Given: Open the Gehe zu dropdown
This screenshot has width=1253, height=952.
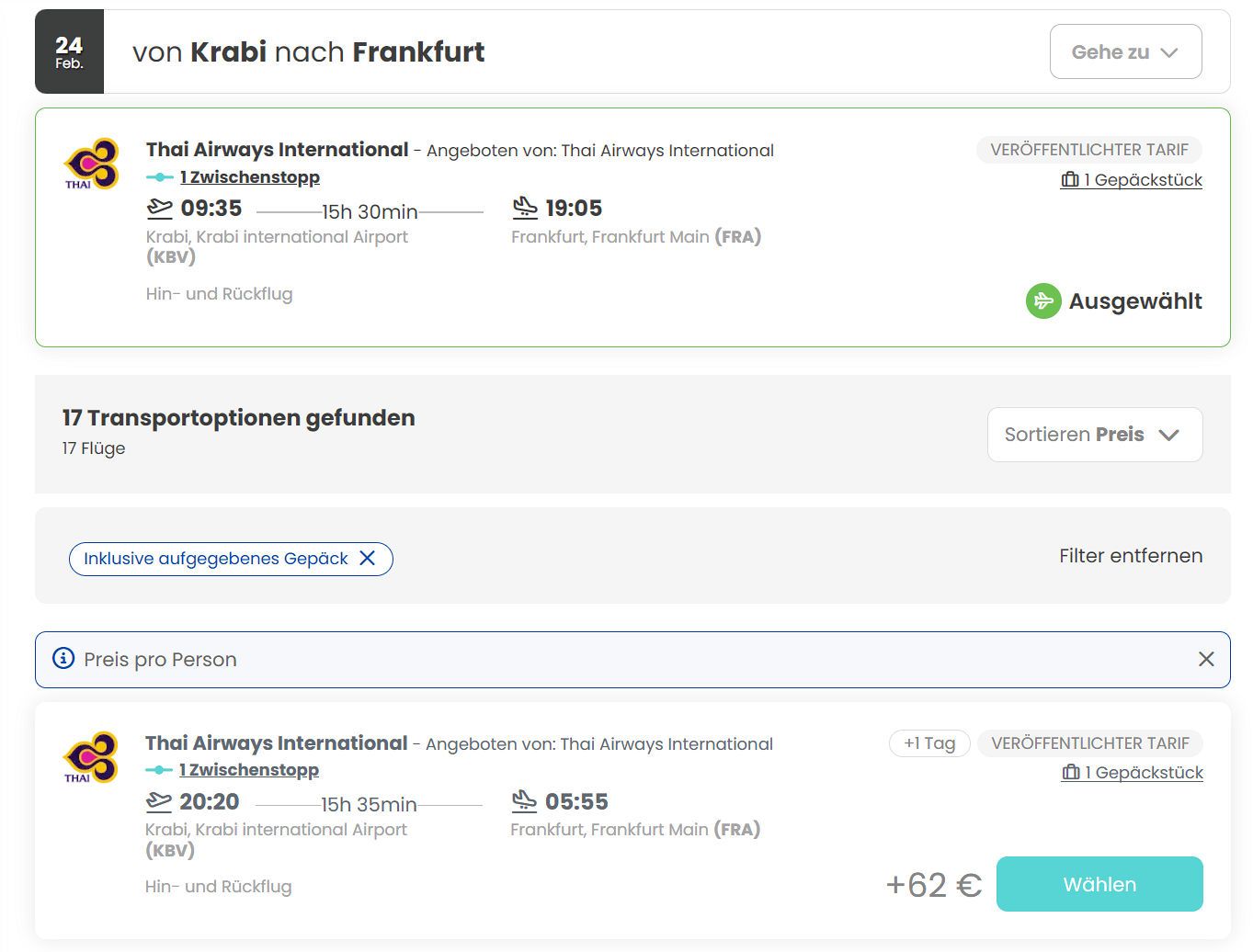Looking at the screenshot, I should [x=1125, y=51].
